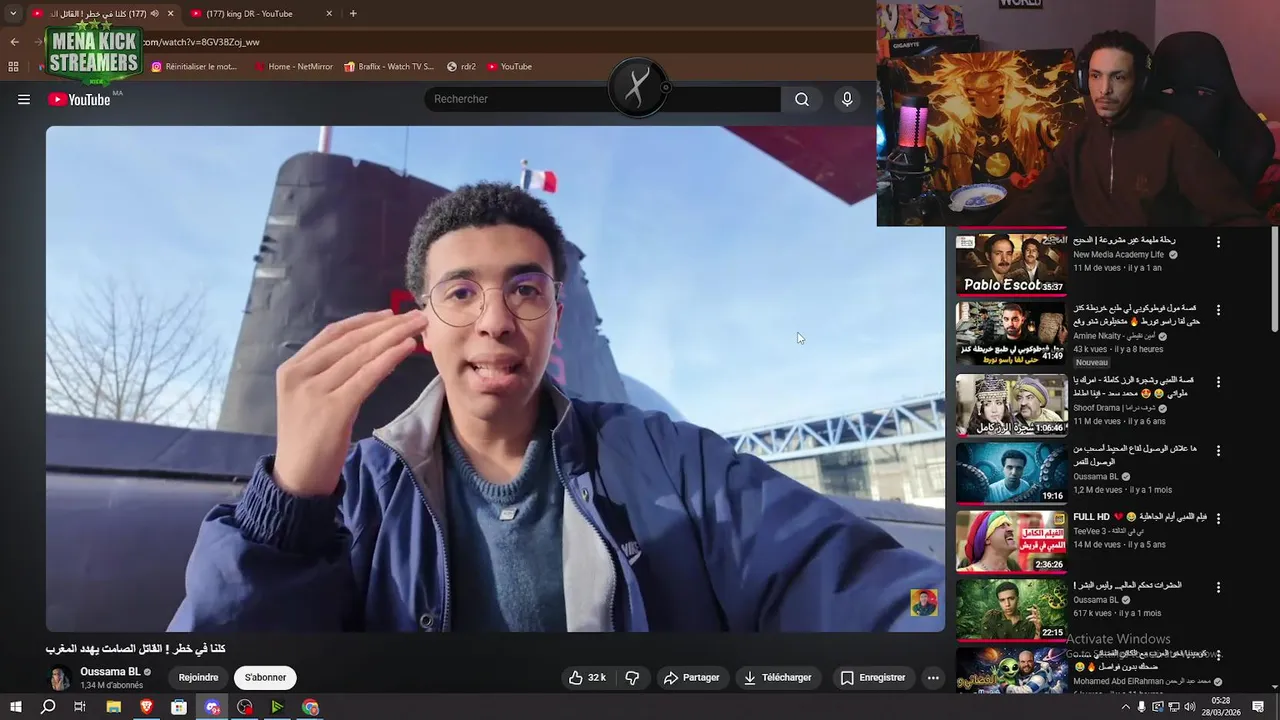Open options menu for 22:15 Oussama BL video
This screenshot has width=1280, height=720.
click(1218, 586)
